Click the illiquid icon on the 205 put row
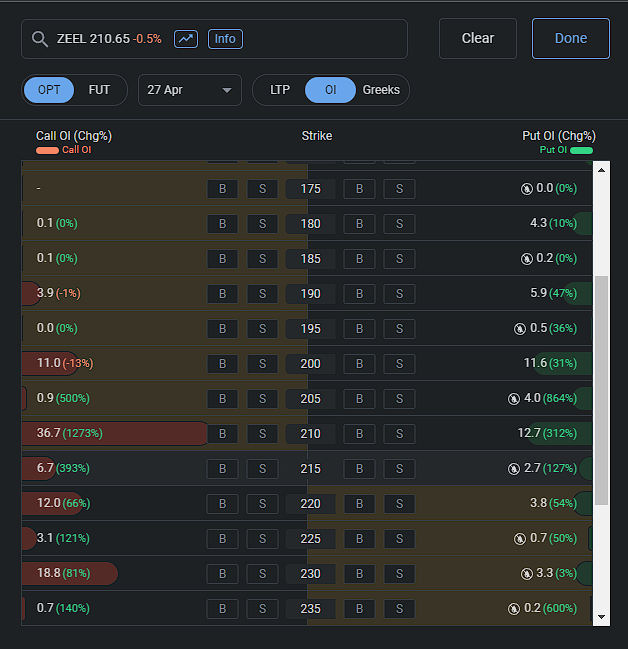This screenshot has width=628, height=649. 514,399
